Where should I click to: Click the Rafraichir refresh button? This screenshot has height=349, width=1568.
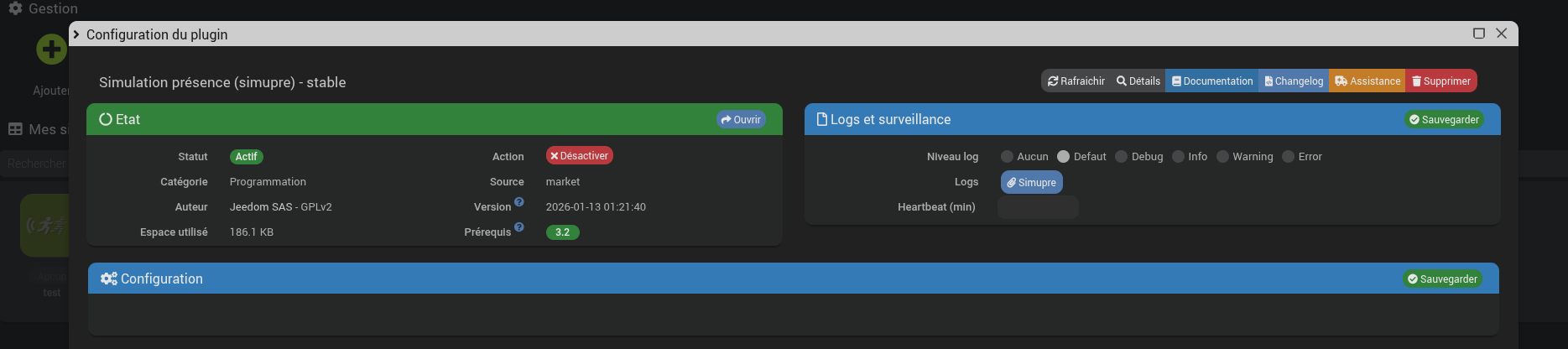1076,81
